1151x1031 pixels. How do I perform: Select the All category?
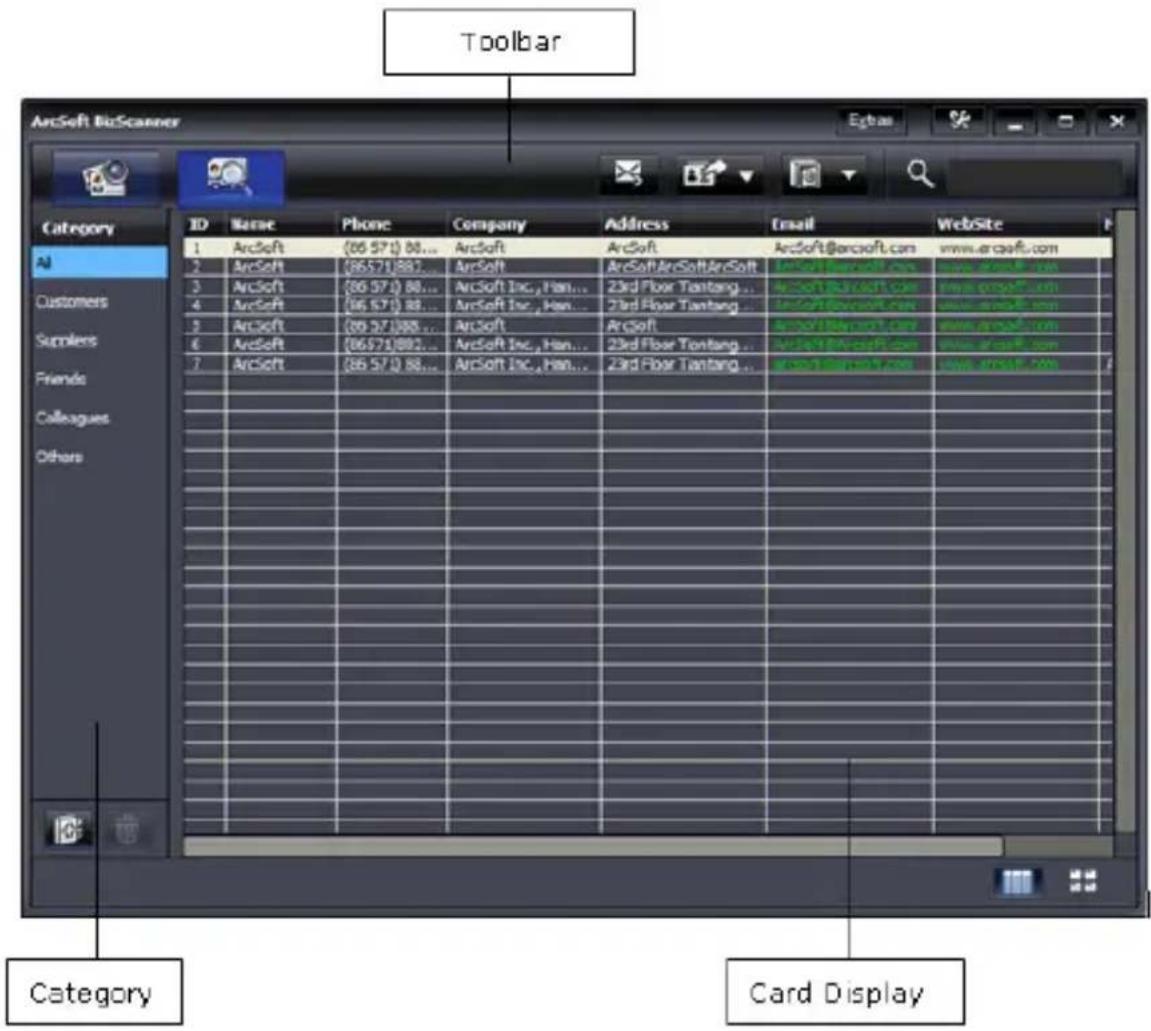tap(100, 263)
